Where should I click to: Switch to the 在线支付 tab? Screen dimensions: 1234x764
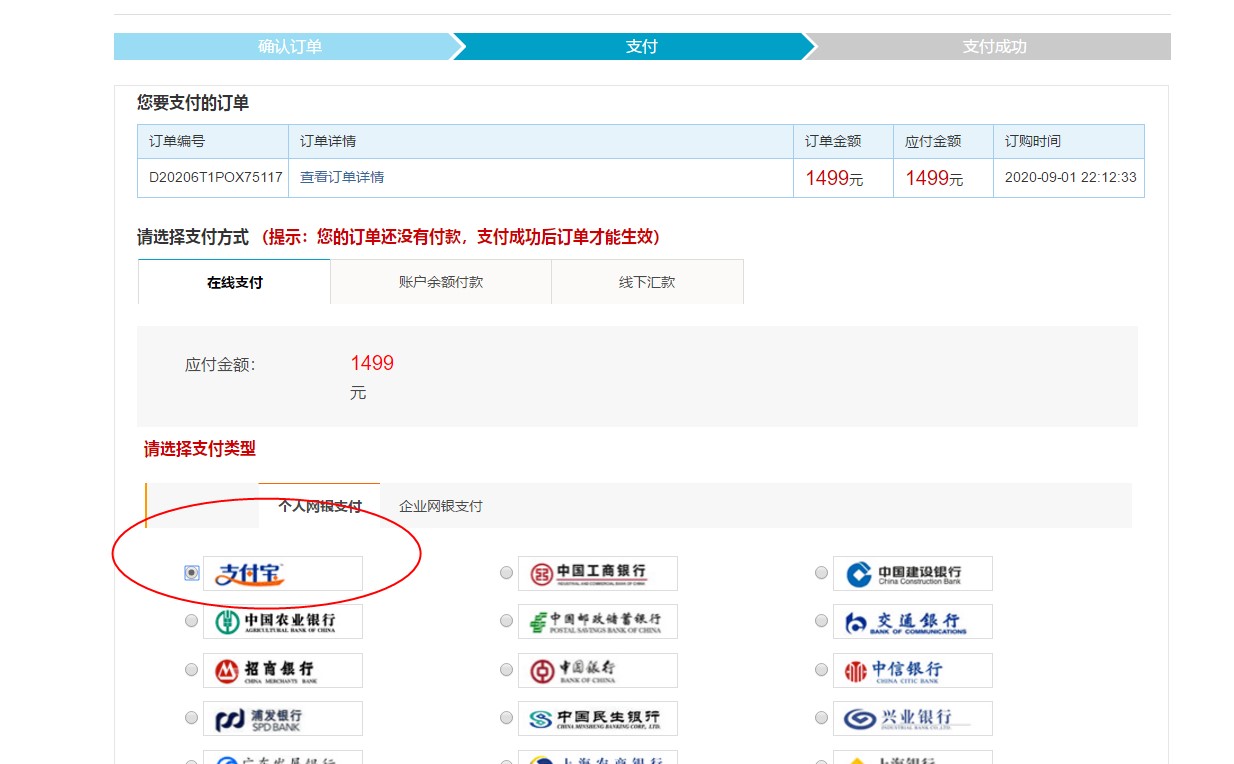[x=234, y=282]
